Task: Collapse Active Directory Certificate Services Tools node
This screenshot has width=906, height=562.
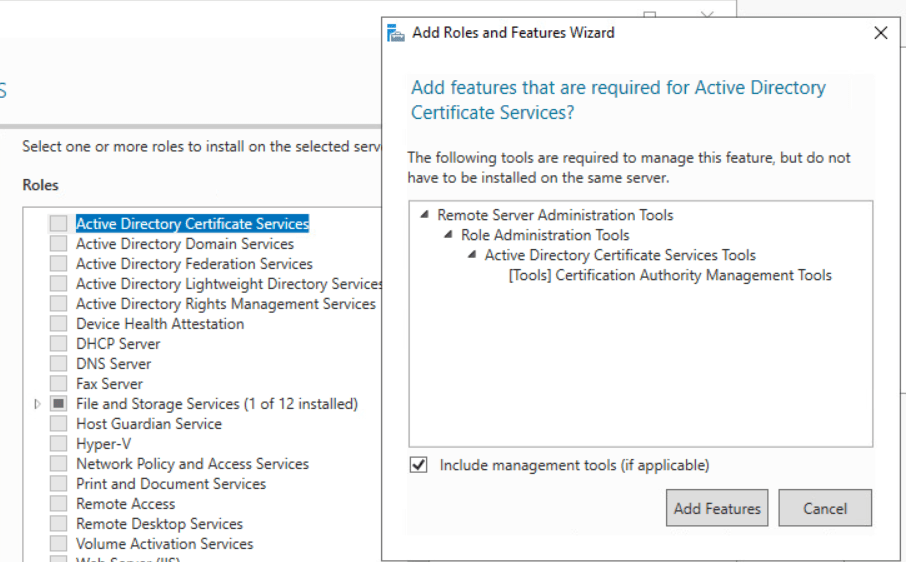Action: point(472,255)
